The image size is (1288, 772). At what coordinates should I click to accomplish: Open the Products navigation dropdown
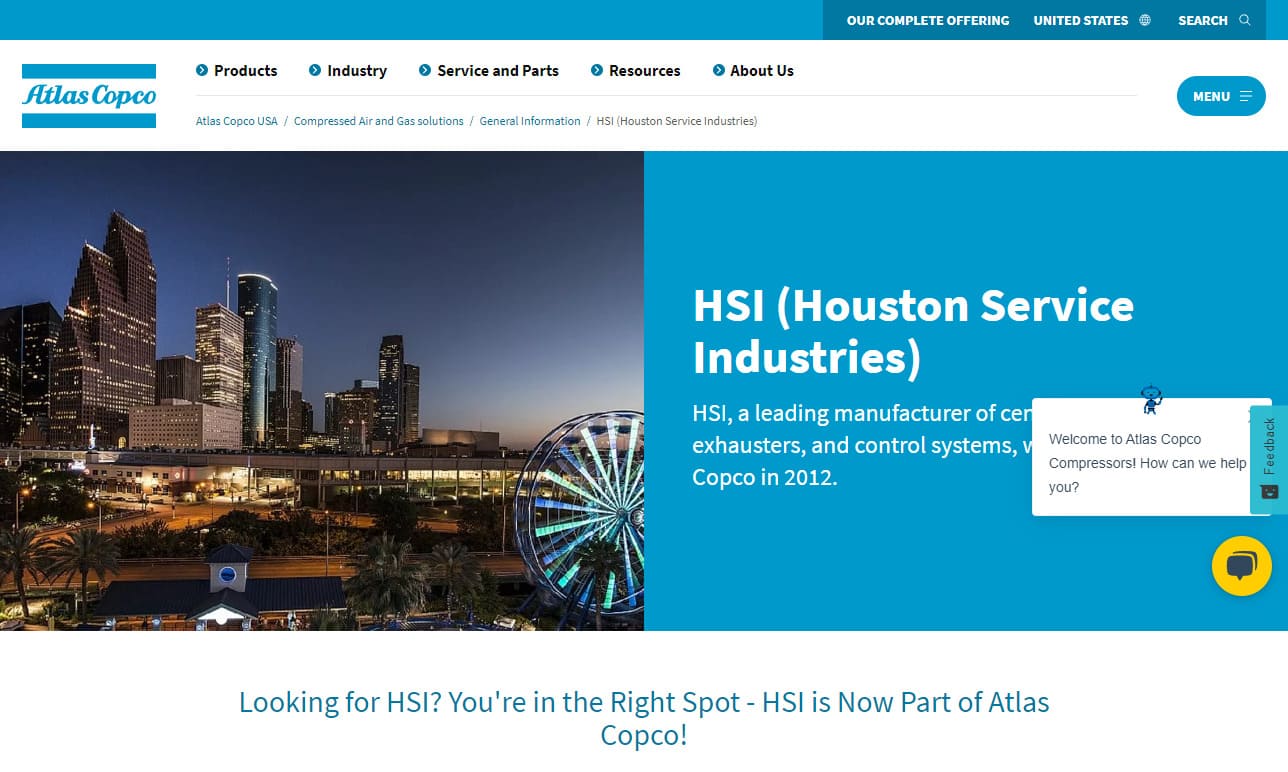[x=244, y=70]
